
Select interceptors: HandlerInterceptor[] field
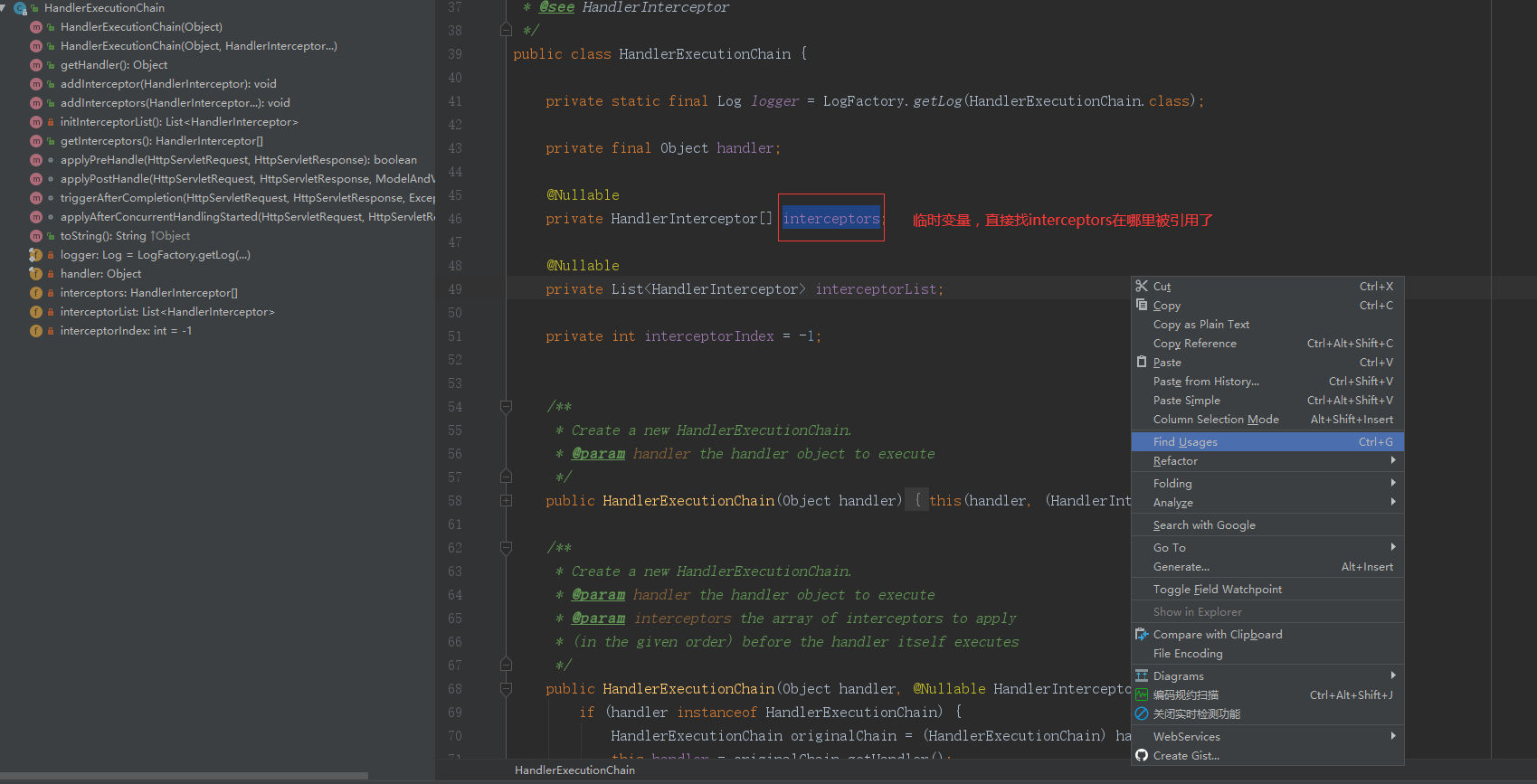point(149,293)
